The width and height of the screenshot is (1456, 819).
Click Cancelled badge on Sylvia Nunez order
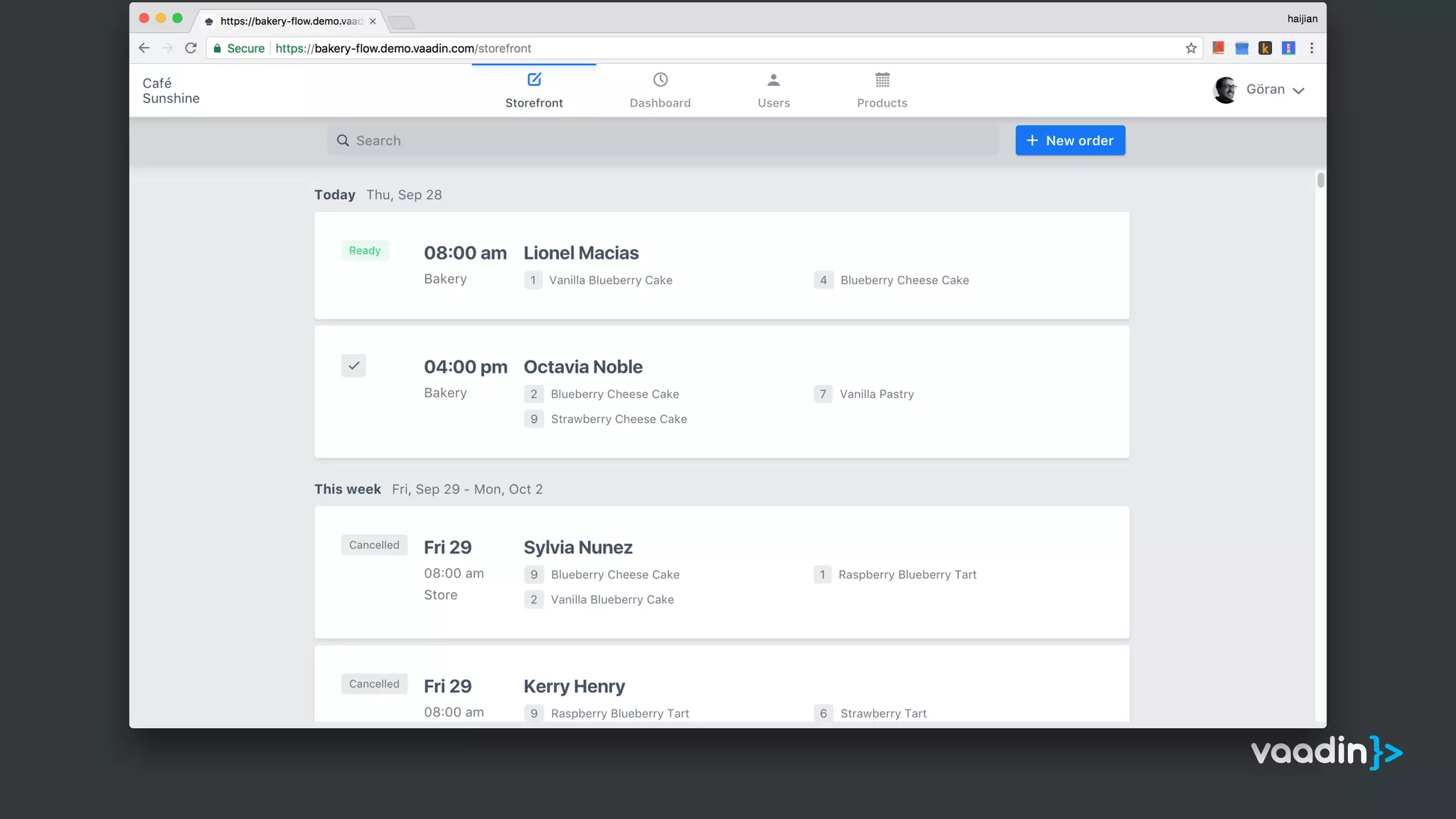pyautogui.click(x=374, y=545)
